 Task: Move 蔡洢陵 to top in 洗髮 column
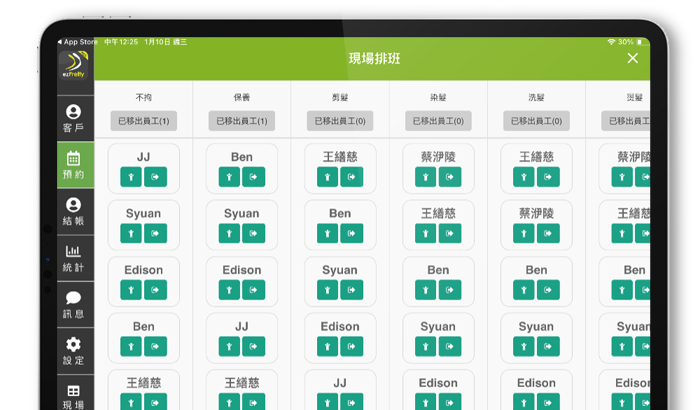(x=524, y=233)
